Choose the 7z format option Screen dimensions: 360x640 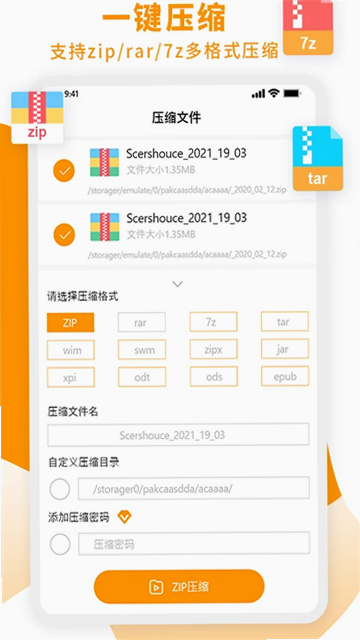click(213, 322)
